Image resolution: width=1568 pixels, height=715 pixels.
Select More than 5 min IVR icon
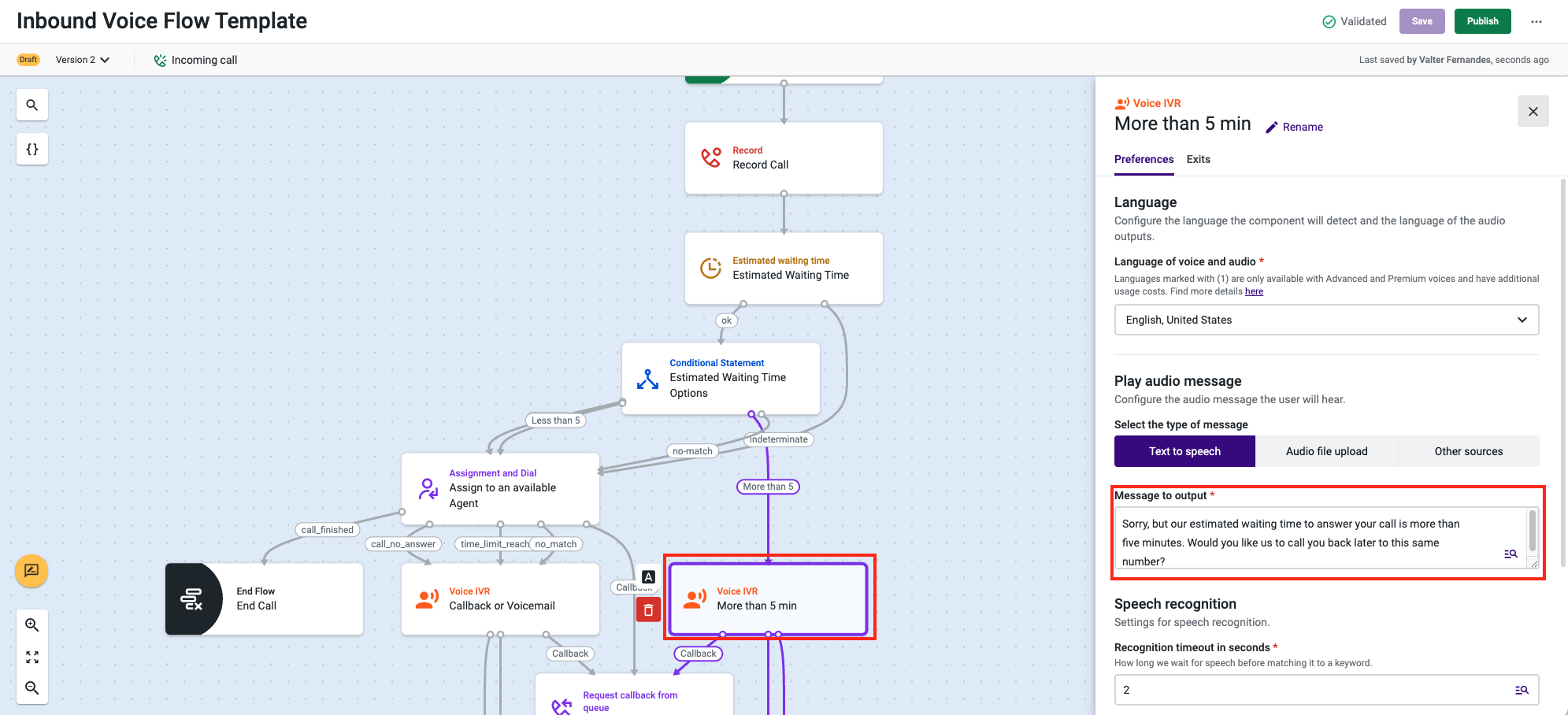coord(695,599)
